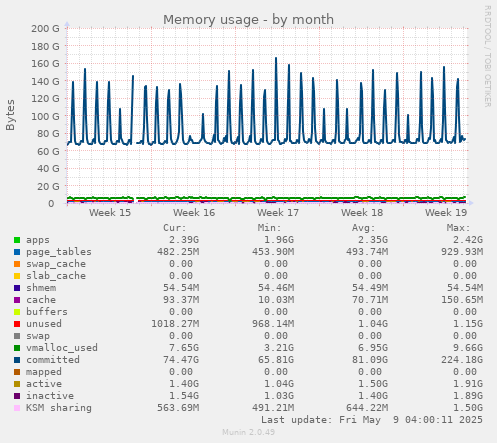
Task: Click the 'Max:' column header
Action: (458, 228)
